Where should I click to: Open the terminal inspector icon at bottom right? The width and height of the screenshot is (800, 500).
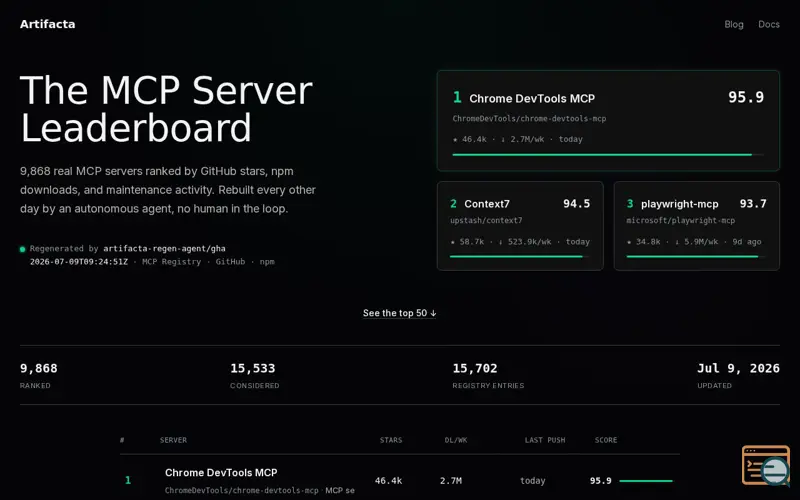pos(765,465)
